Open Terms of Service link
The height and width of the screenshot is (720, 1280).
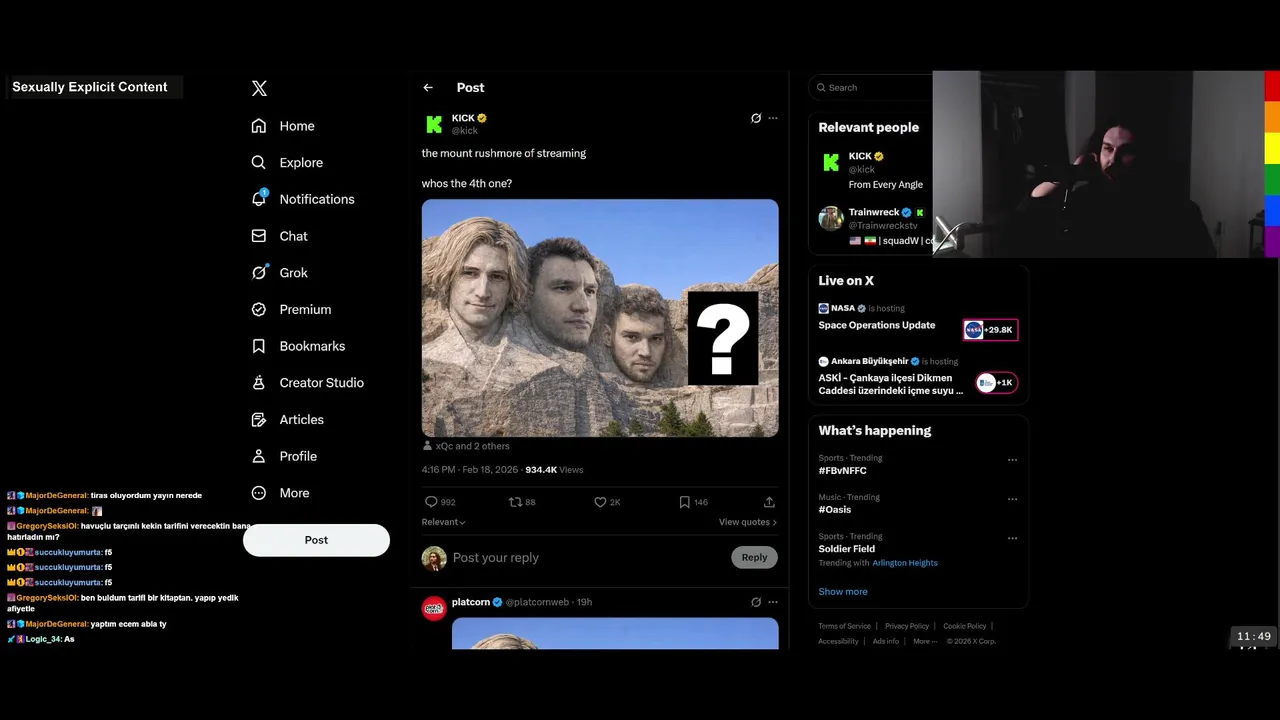click(845, 626)
